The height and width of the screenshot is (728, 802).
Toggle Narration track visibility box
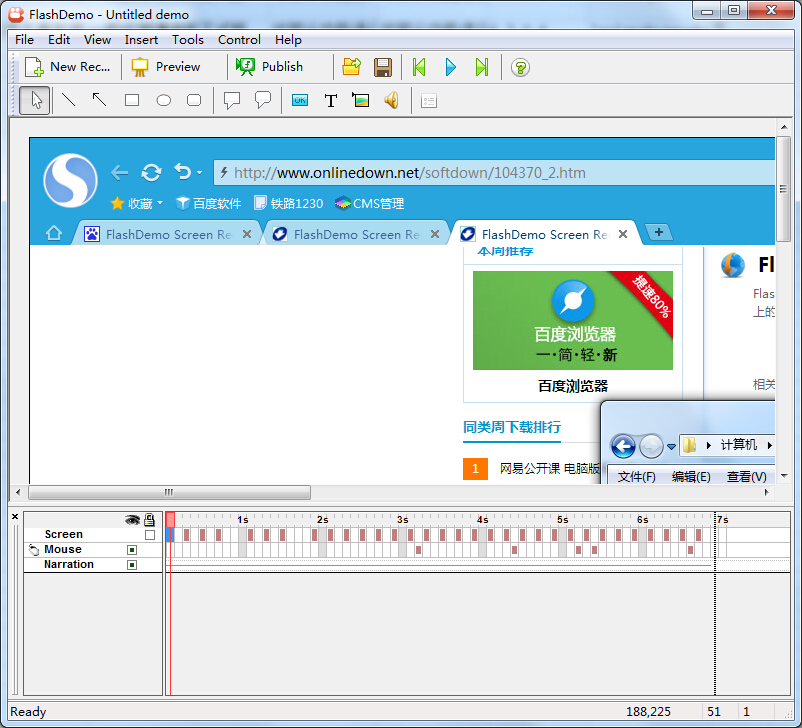131,565
